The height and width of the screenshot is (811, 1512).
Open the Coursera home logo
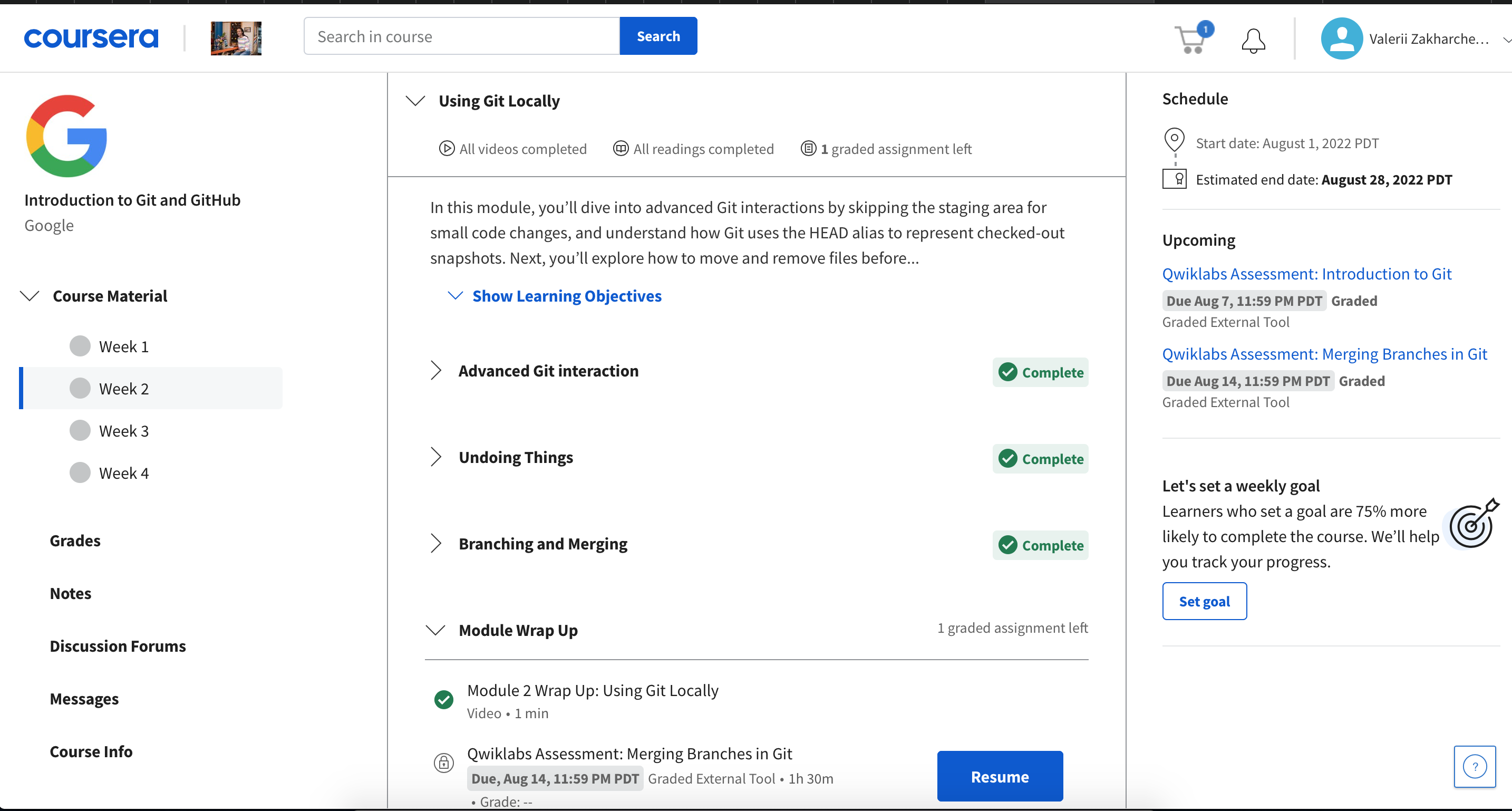pos(91,37)
